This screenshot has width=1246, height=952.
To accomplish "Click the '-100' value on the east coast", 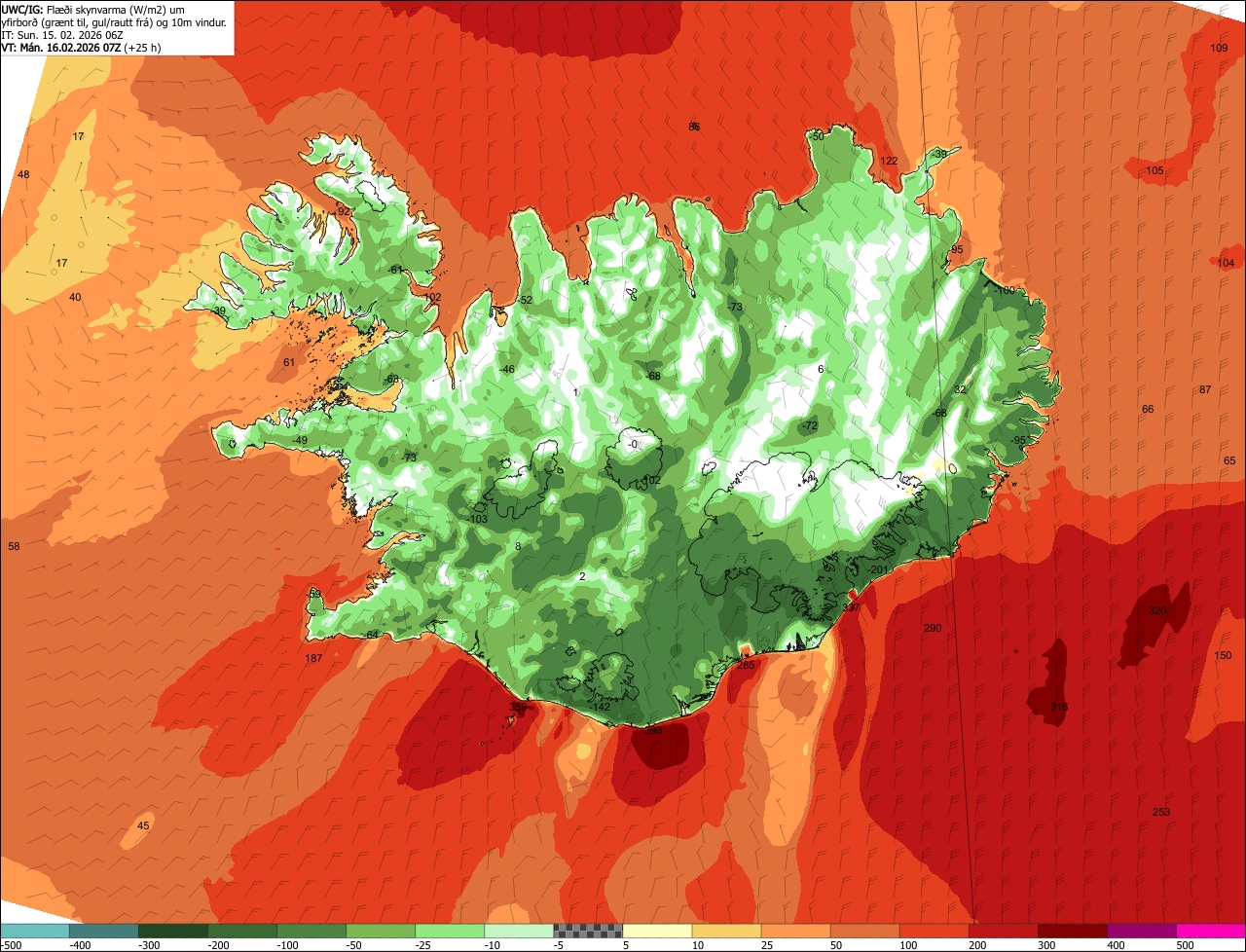I will tap(1004, 290).
